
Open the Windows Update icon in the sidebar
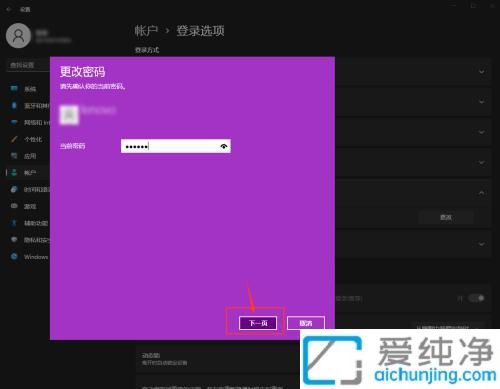[x=14, y=256]
